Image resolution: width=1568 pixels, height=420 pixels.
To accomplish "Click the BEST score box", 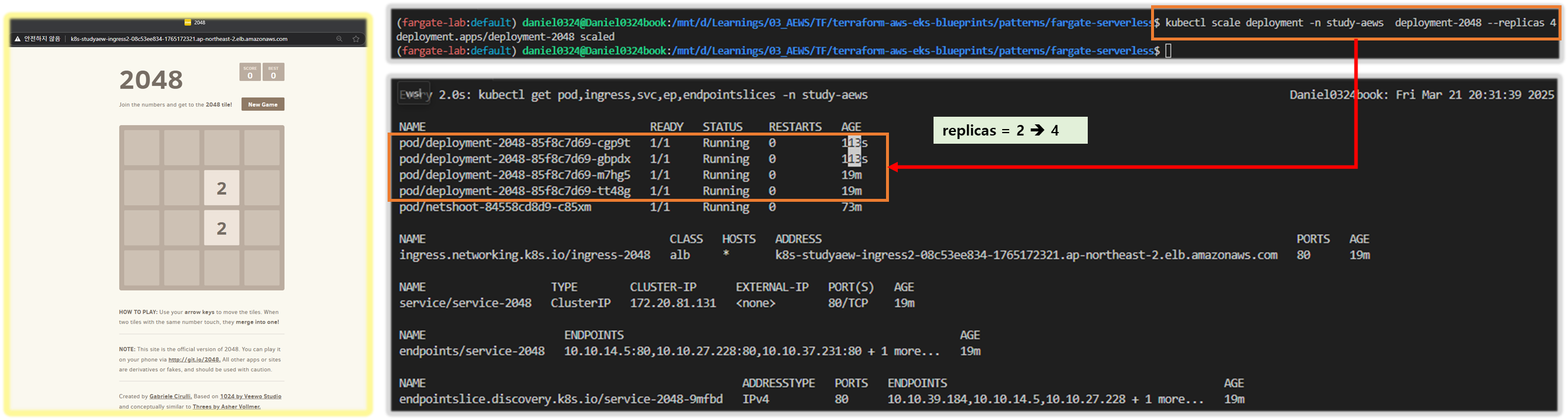I will pyautogui.click(x=273, y=72).
